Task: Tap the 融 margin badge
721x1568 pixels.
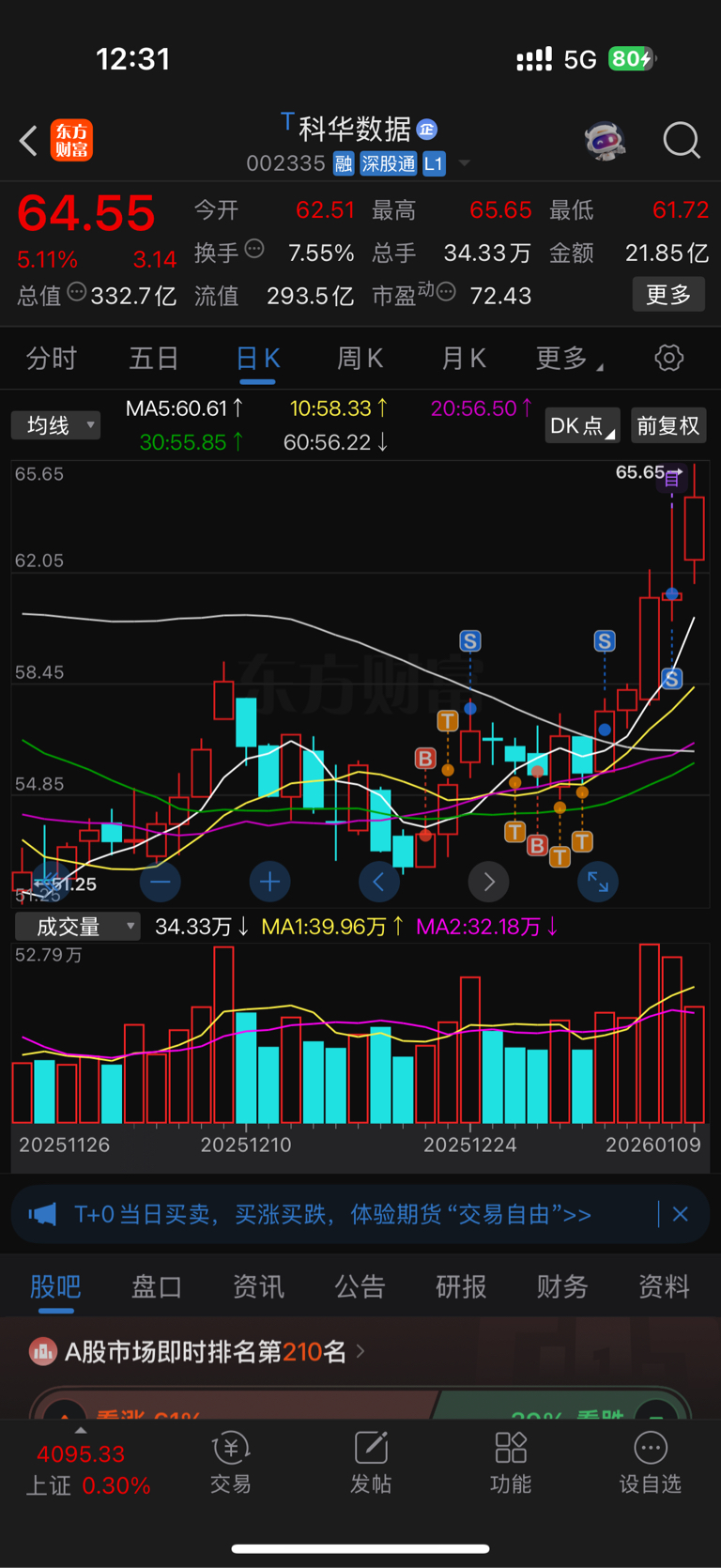Action: [x=344, y=163]
